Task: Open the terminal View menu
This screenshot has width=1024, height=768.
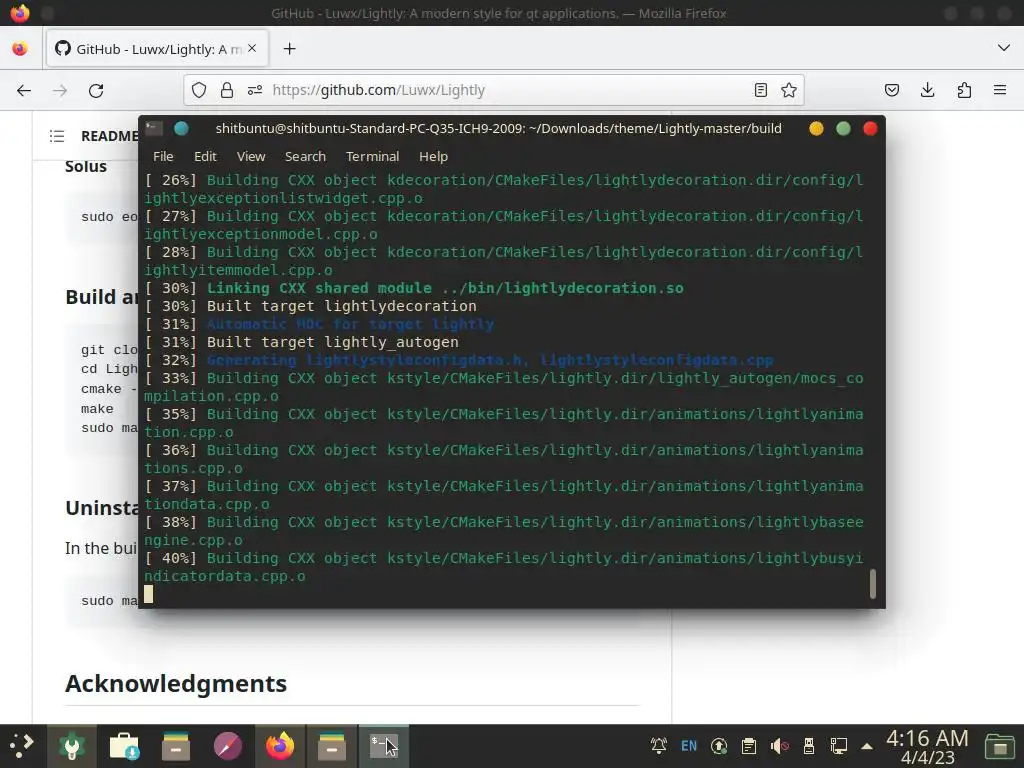Action: click(251, 157)
